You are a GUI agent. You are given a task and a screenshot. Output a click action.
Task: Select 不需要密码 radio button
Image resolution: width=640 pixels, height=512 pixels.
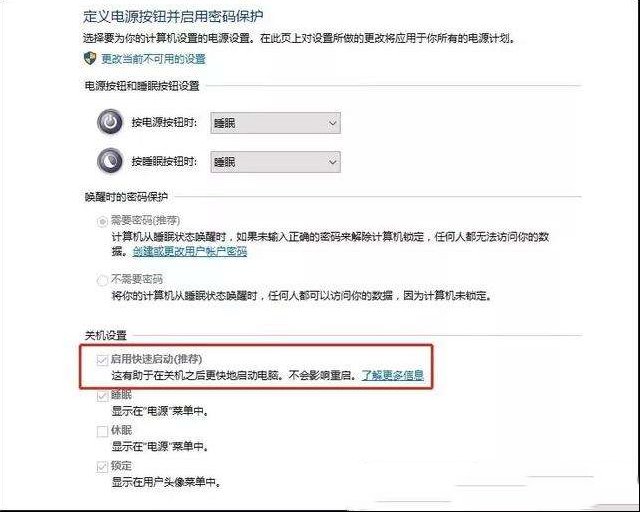point(102,280)
